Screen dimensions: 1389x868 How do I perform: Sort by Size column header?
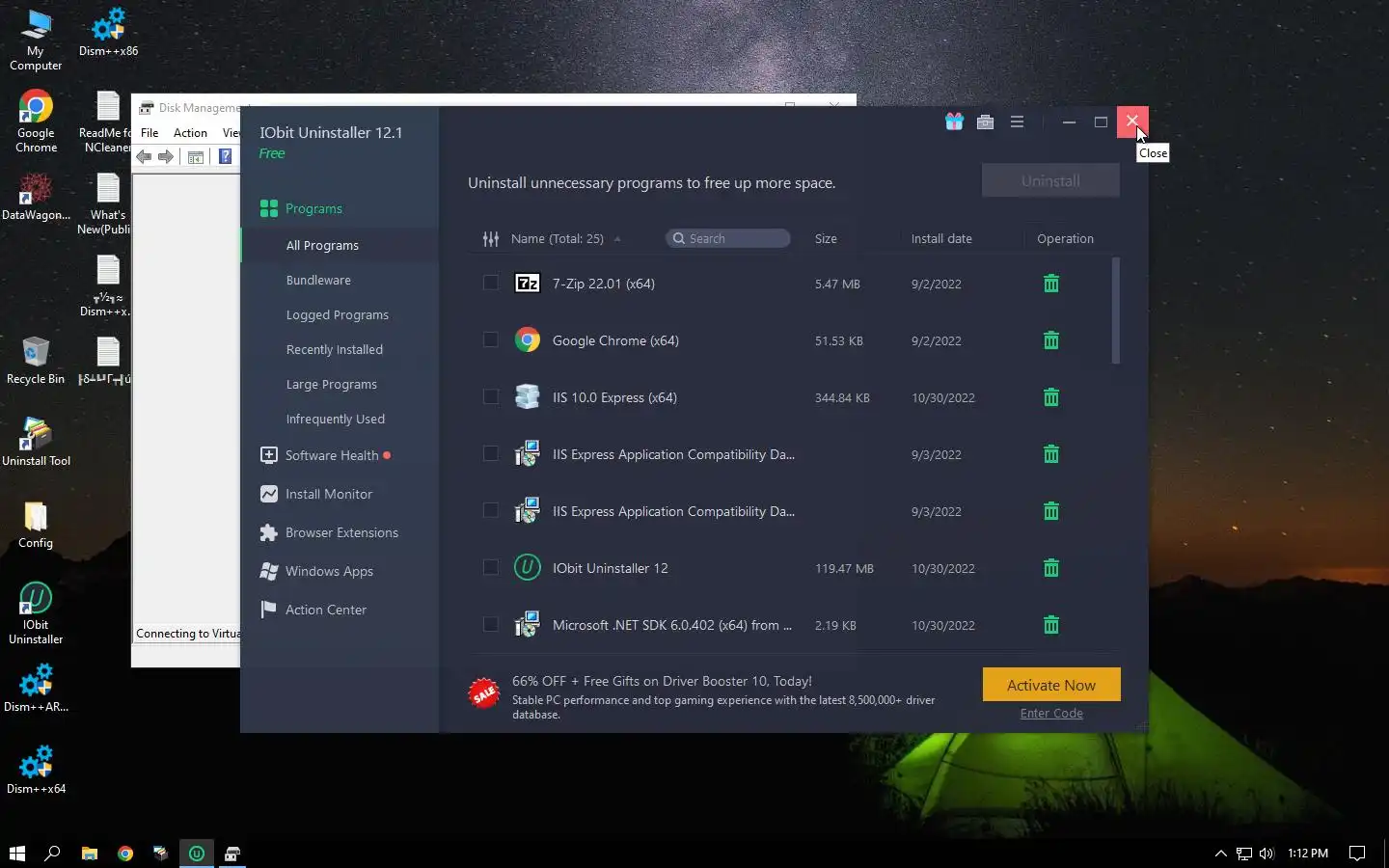(826, 238)
